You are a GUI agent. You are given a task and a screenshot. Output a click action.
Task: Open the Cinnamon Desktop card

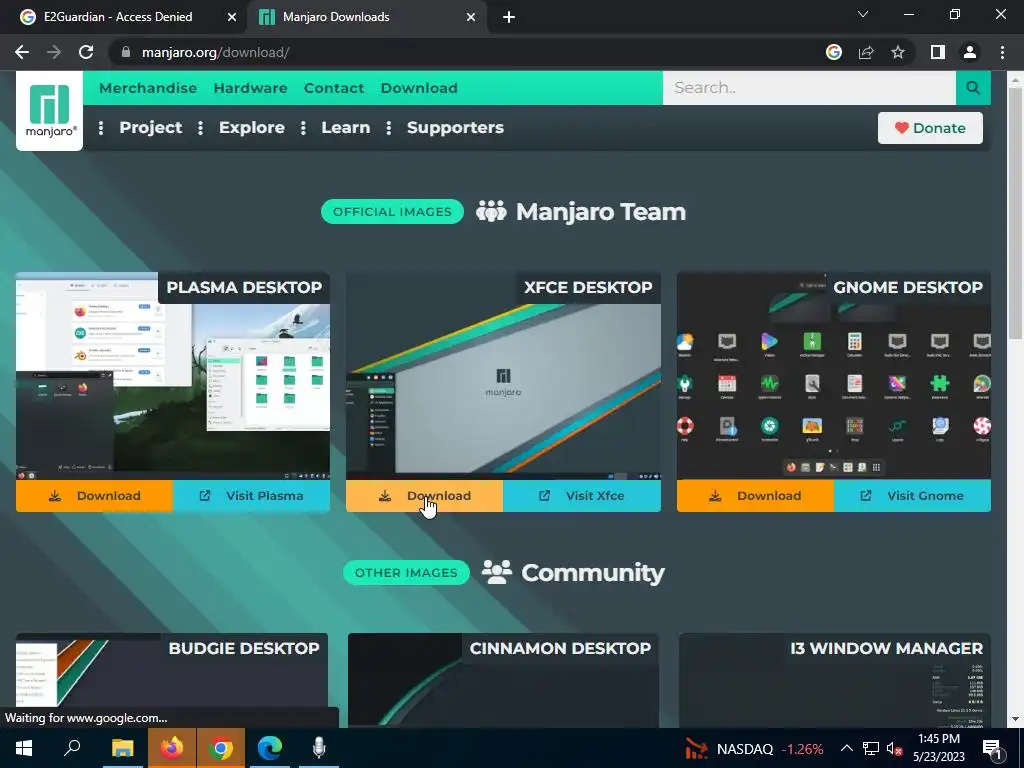click(504, 680)
